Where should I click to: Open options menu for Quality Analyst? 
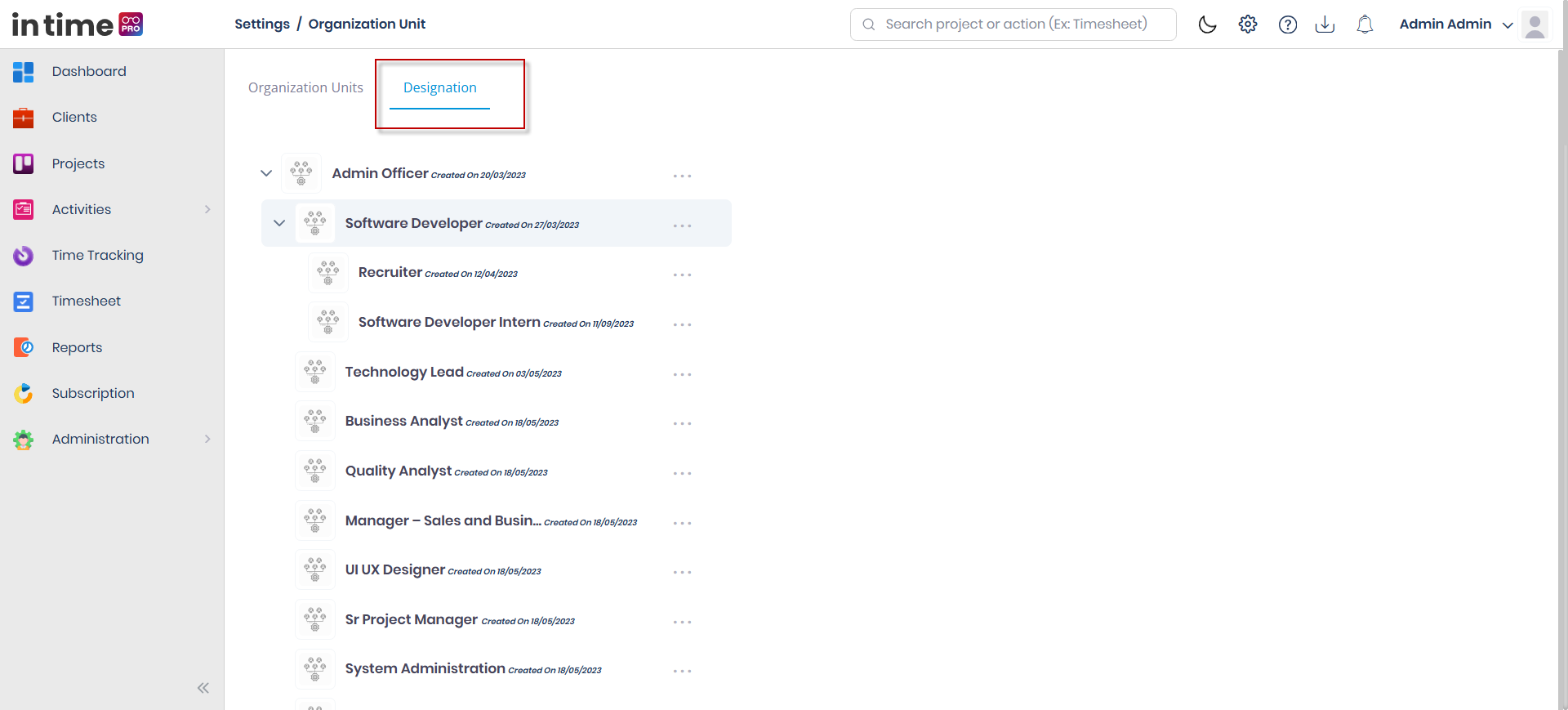coord(683,473)
